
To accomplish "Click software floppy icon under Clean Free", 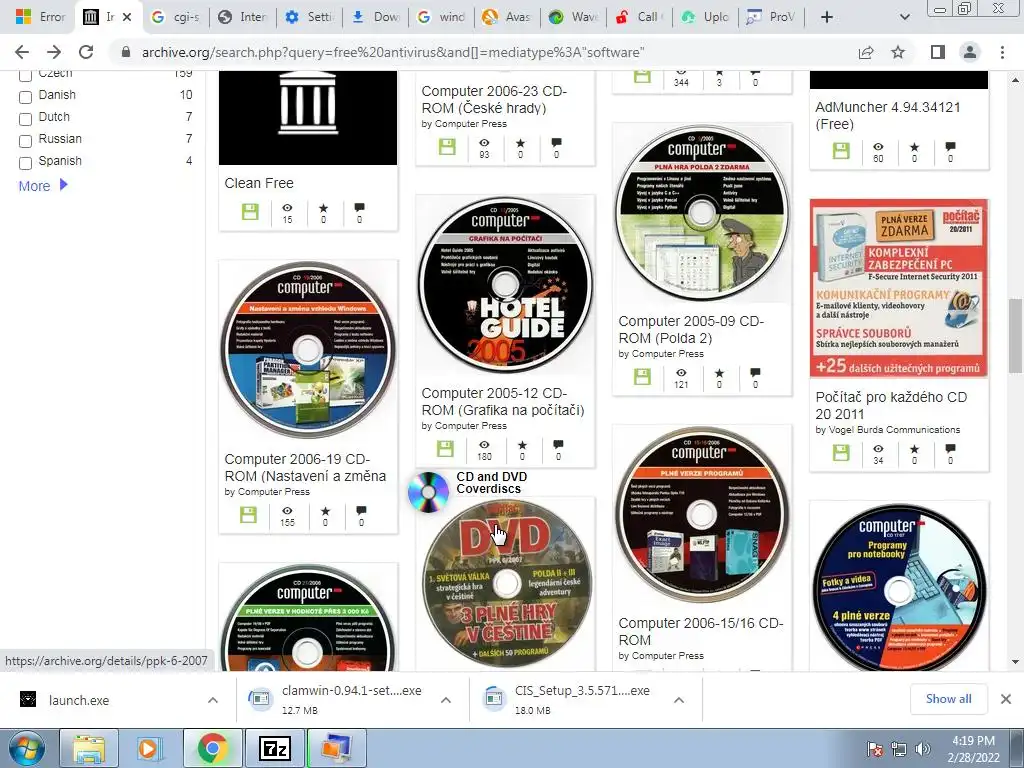I will coord(250,212).
